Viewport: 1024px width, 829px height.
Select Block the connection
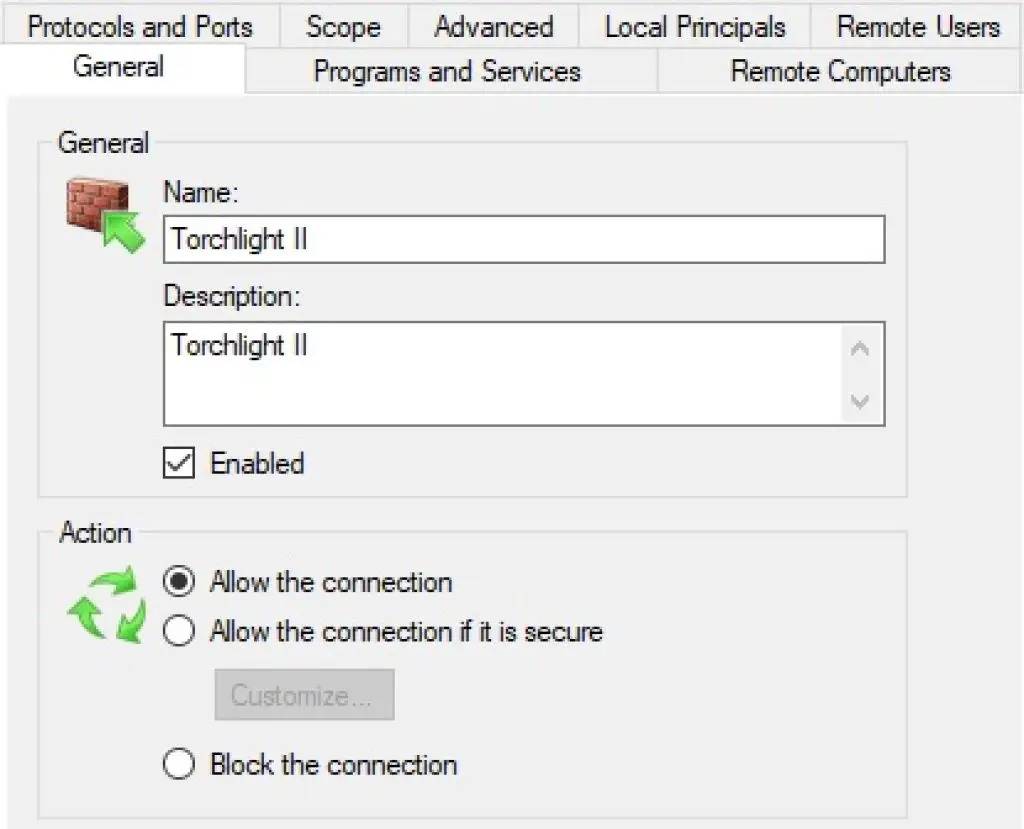(x=178, y=763)
